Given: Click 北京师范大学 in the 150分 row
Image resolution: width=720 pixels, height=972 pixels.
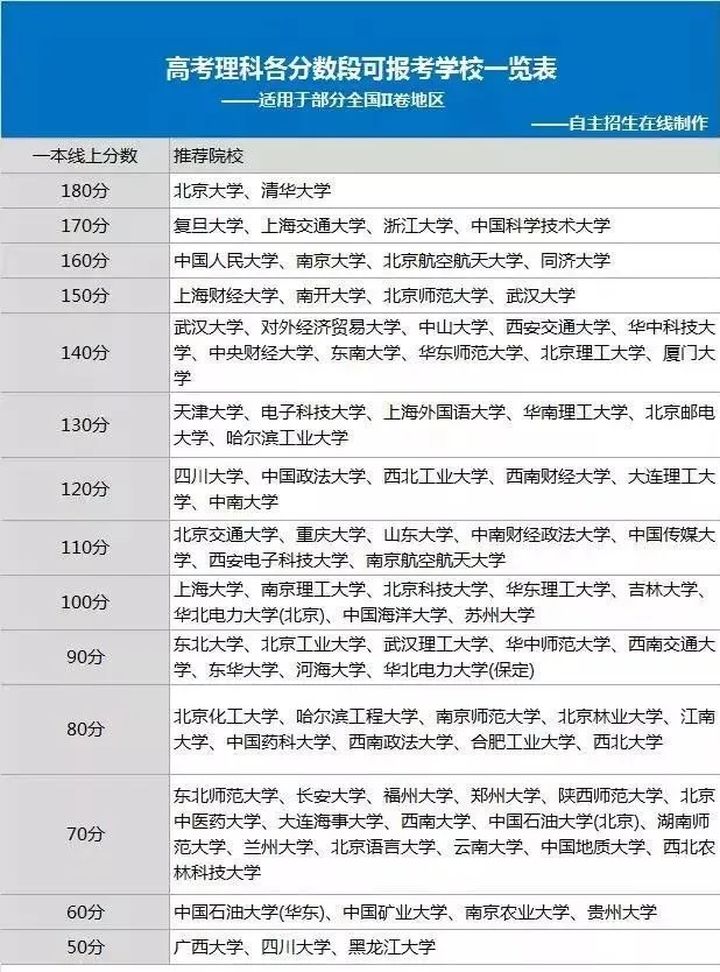Looking at the screenshot, I should coord(435,295).
